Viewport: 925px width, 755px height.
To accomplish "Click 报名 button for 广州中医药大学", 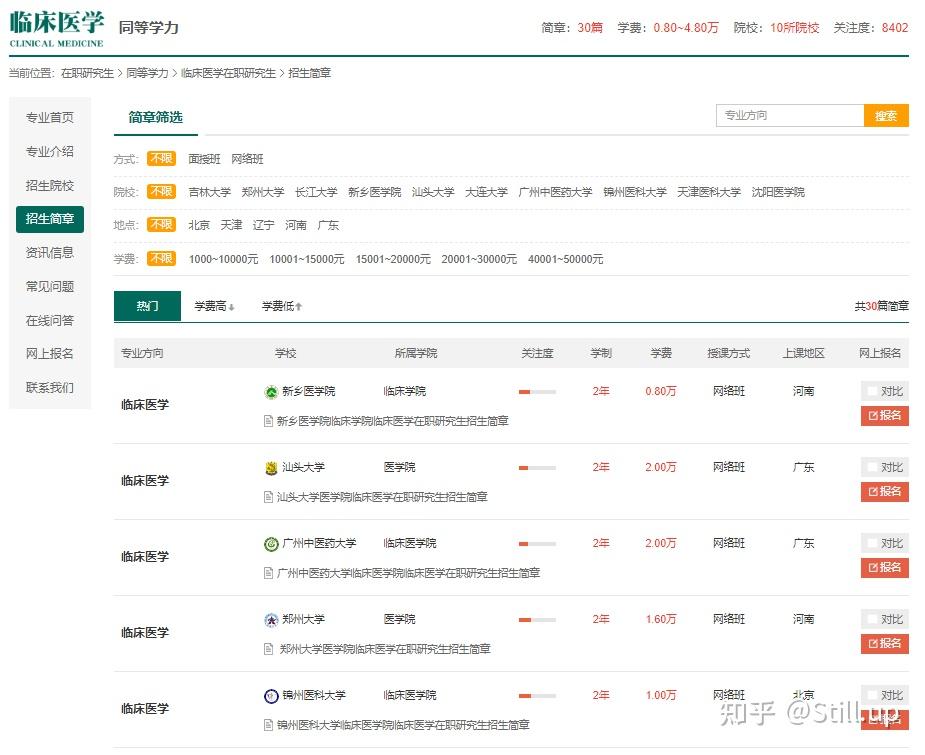I will pos(884,567).
